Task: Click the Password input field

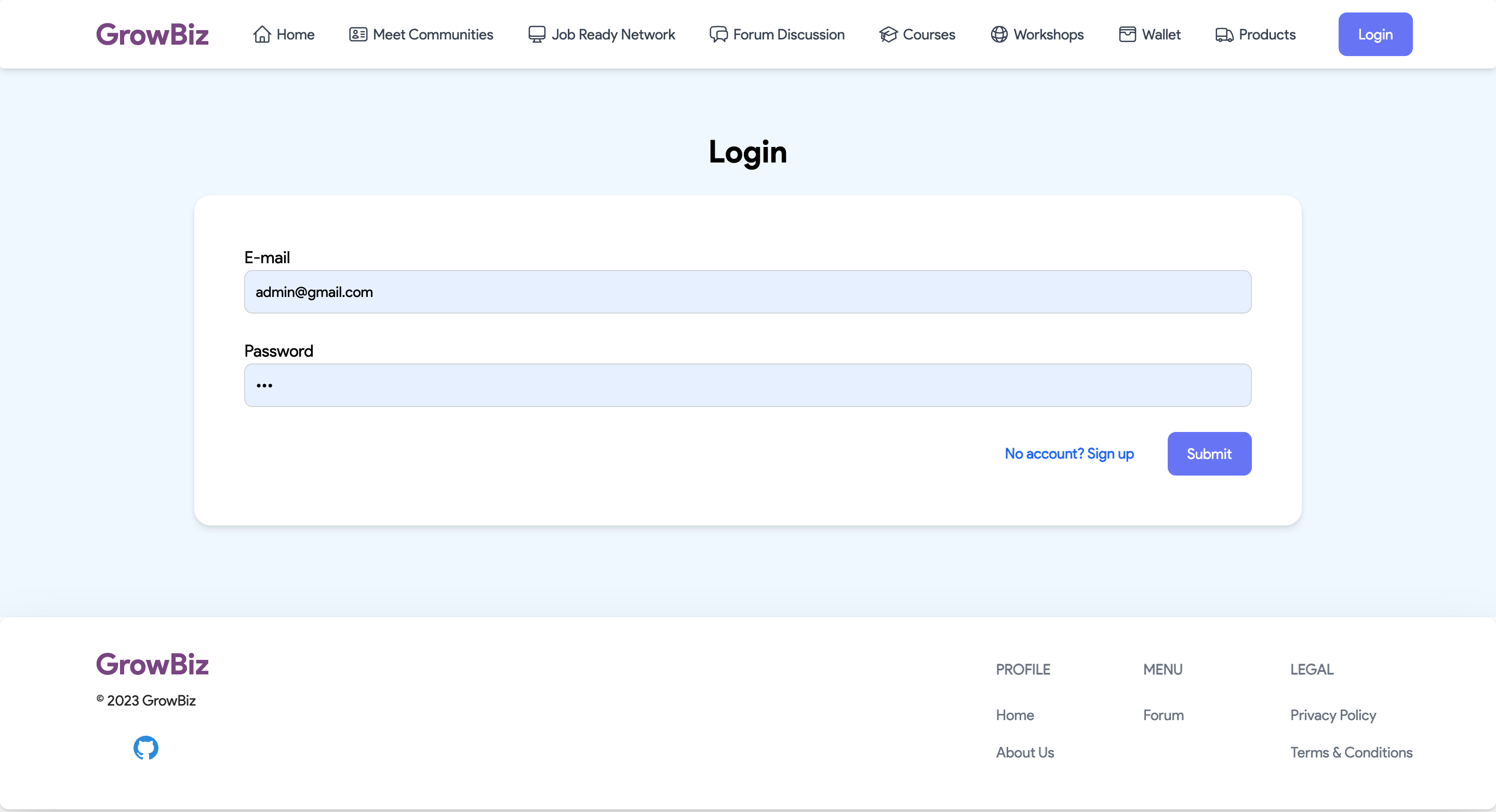Action: (747, 385)
